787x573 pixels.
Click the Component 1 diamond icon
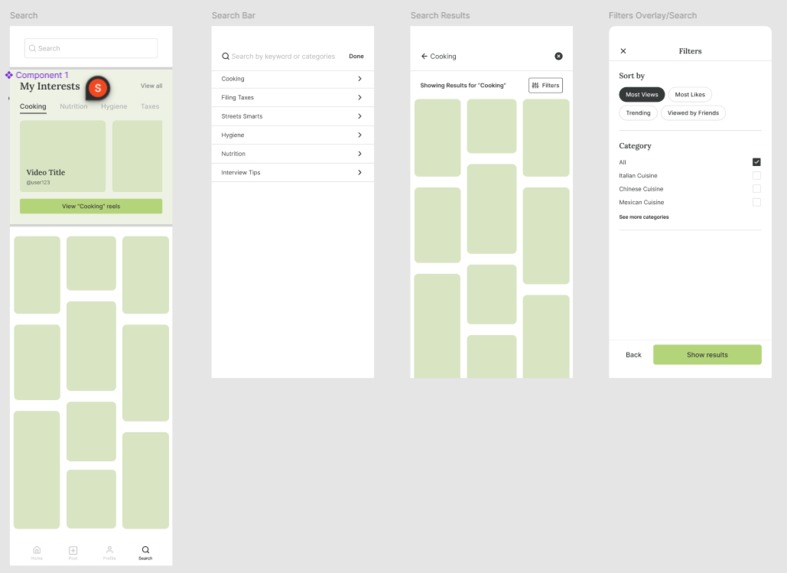(x=9, y=75)
